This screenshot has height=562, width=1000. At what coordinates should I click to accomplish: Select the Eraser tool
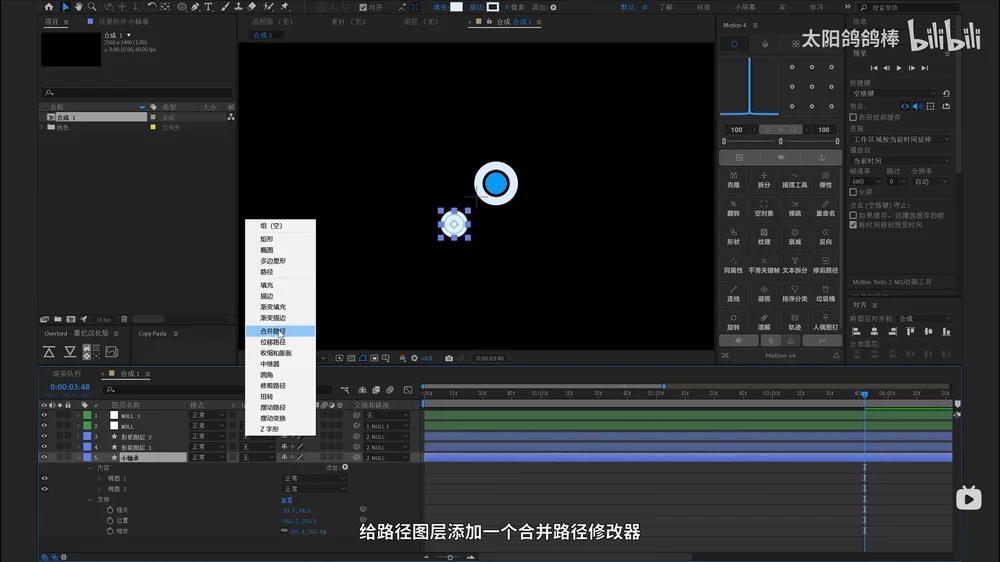[252, 7]
